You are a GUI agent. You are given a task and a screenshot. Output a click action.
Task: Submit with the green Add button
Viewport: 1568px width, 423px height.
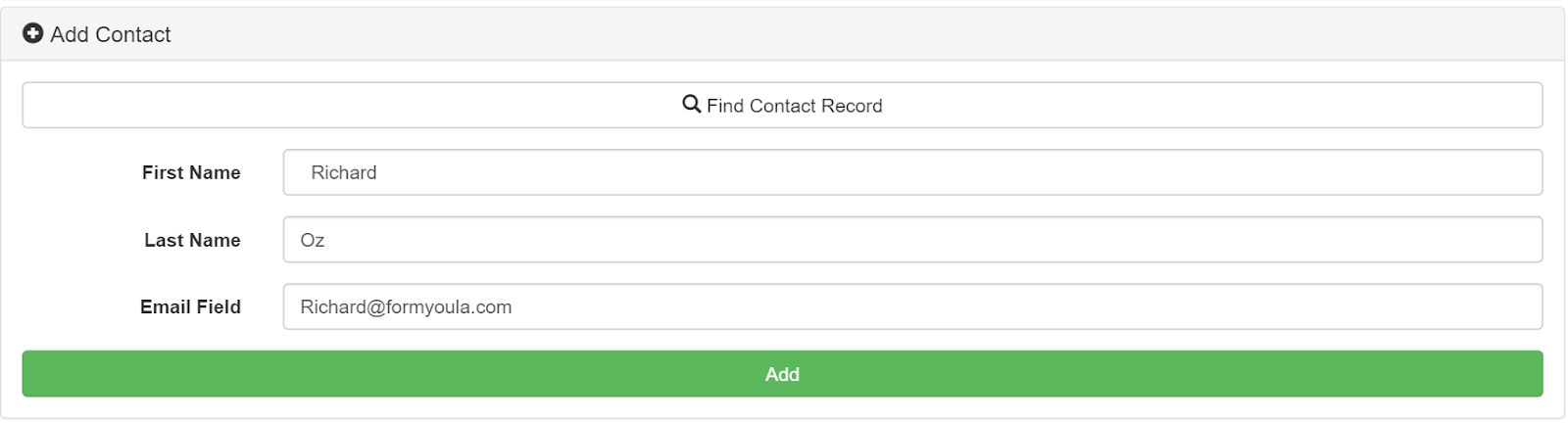782,374
